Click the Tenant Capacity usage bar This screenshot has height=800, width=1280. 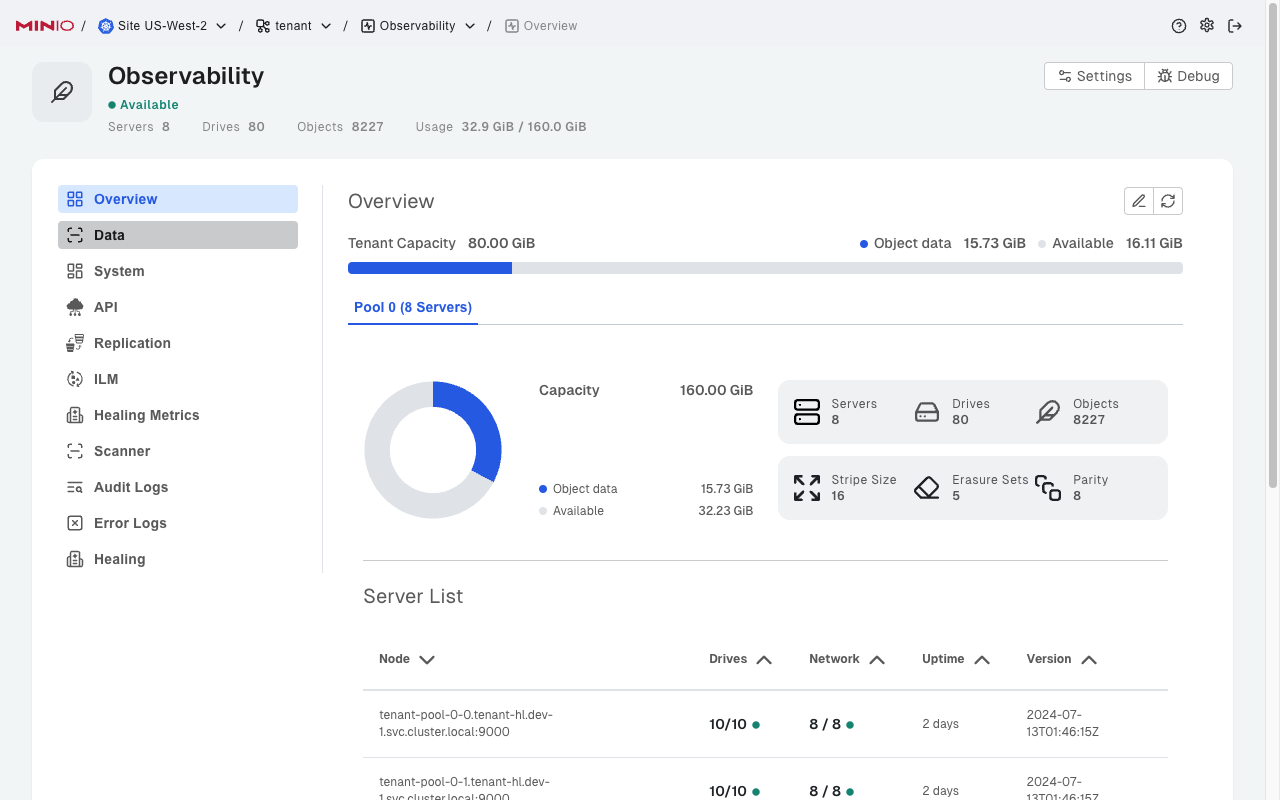pyautogui.click(x=765, y=268)
